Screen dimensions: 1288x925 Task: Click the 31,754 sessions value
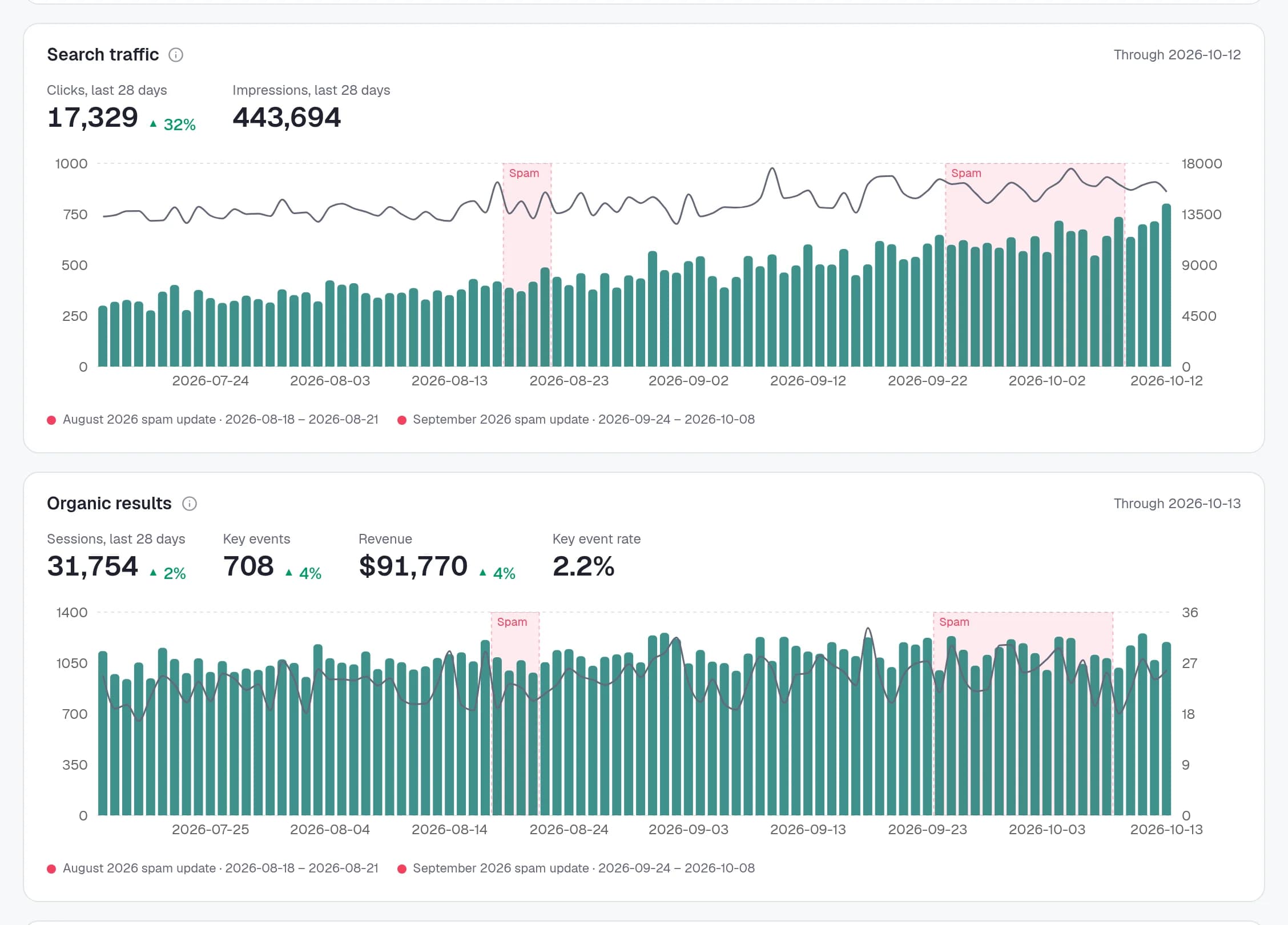point(92,566)
